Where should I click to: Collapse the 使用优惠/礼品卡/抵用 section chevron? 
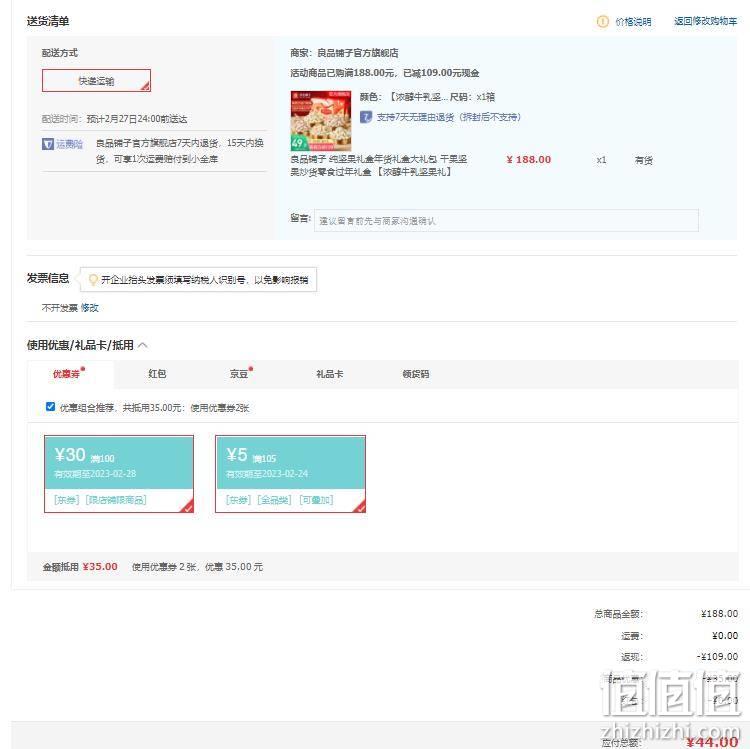point(143,345)
